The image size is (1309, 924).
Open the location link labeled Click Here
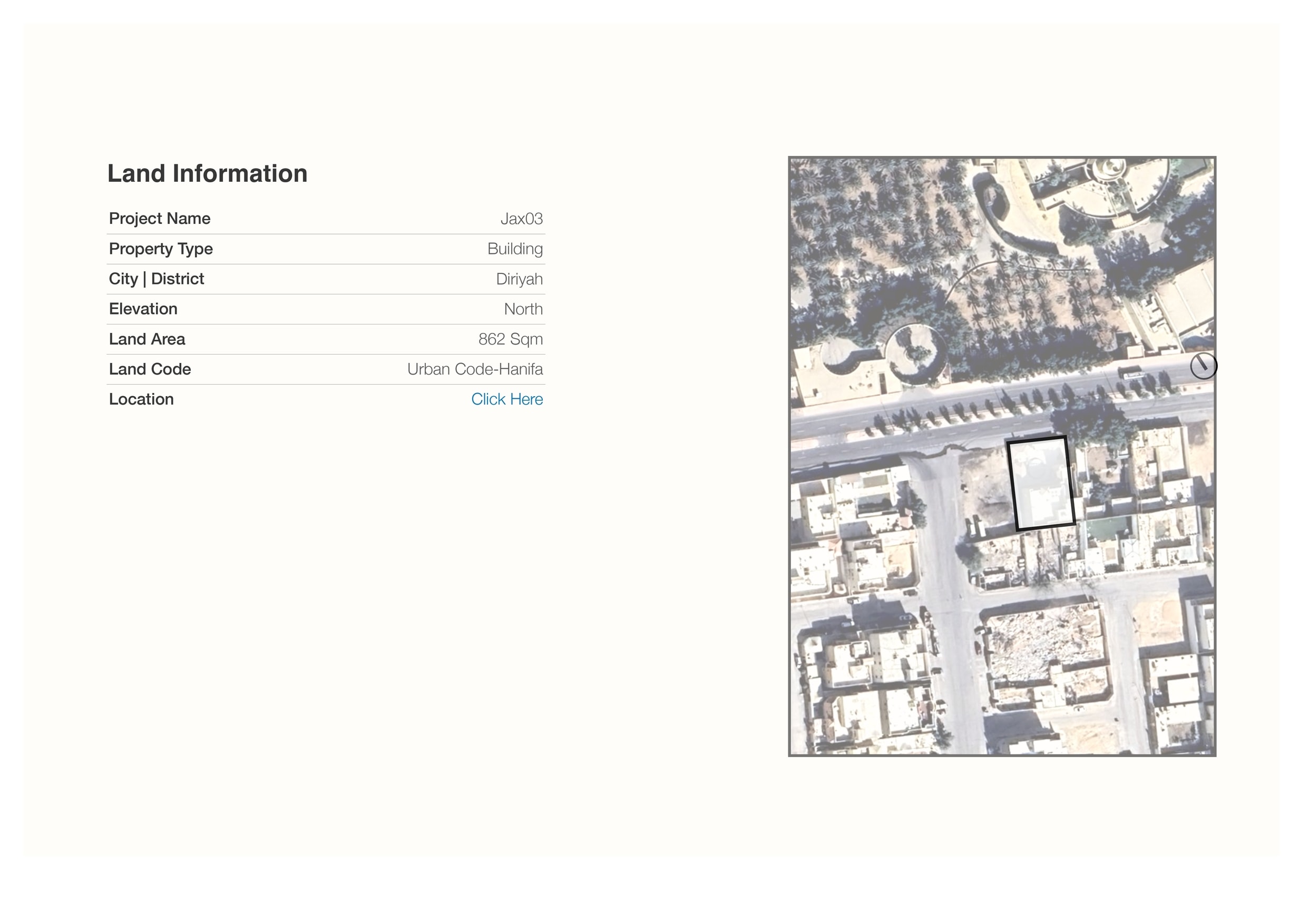coord(507,399)
